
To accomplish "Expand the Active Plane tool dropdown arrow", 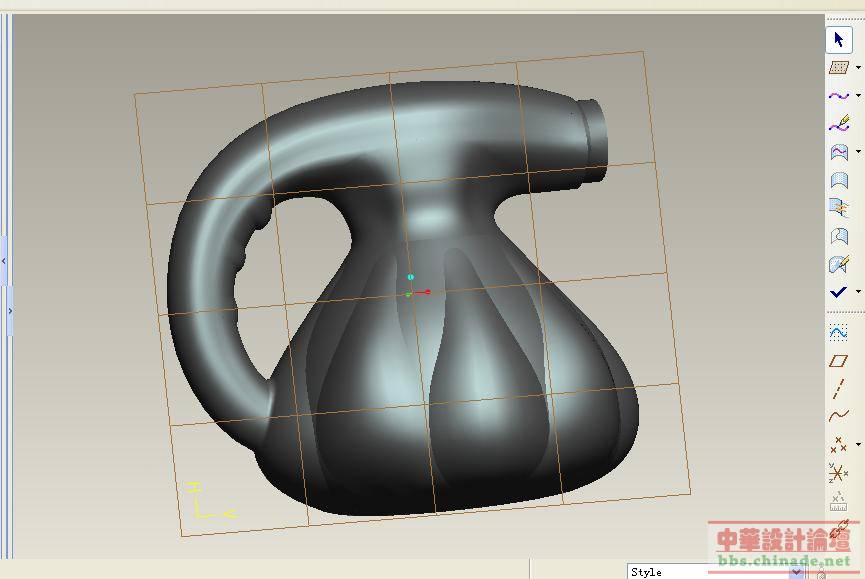I will pyautogui.click(x=858, y=68).
